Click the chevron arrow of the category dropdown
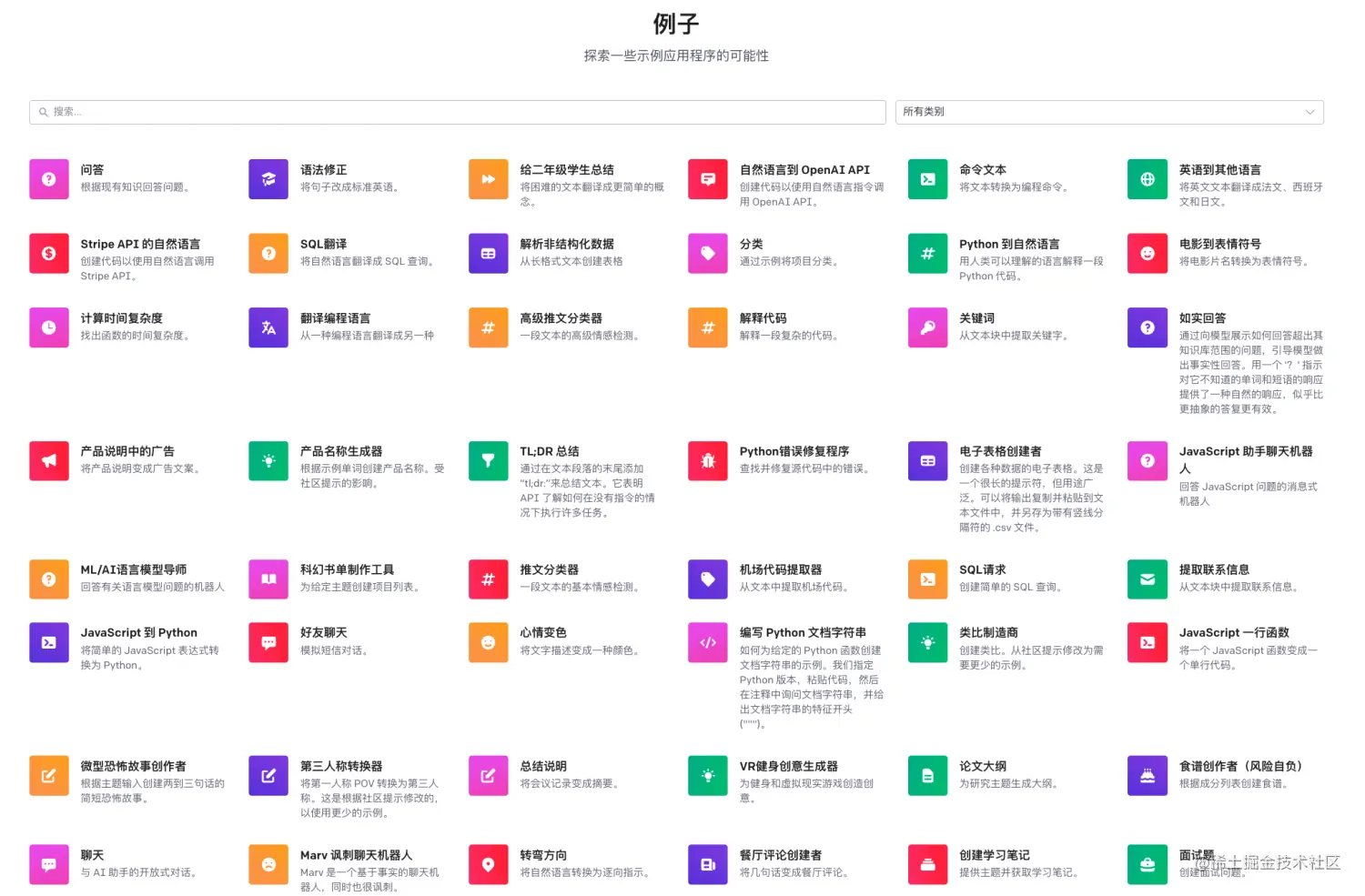 (x=1310, y=112)
